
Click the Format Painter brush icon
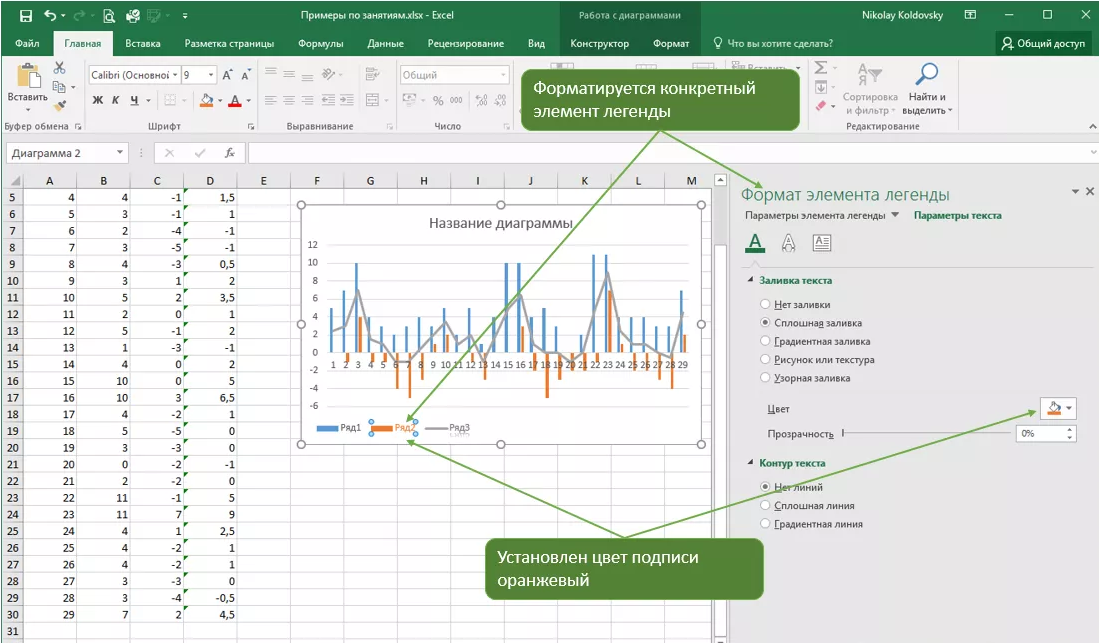[60, 105]
